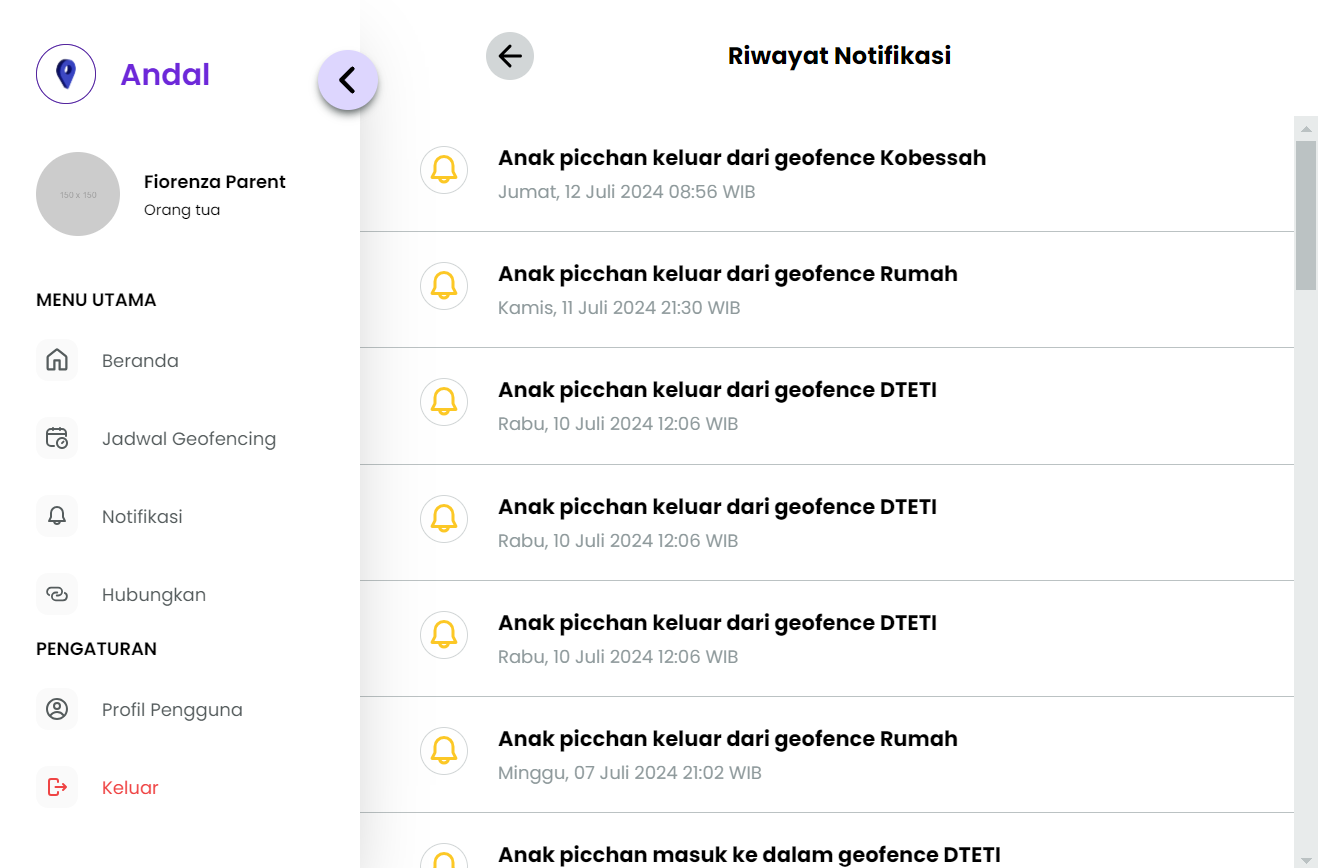Click the Andal location pin logo
This screenshot has height=868, width=1318.
[66, 74]
